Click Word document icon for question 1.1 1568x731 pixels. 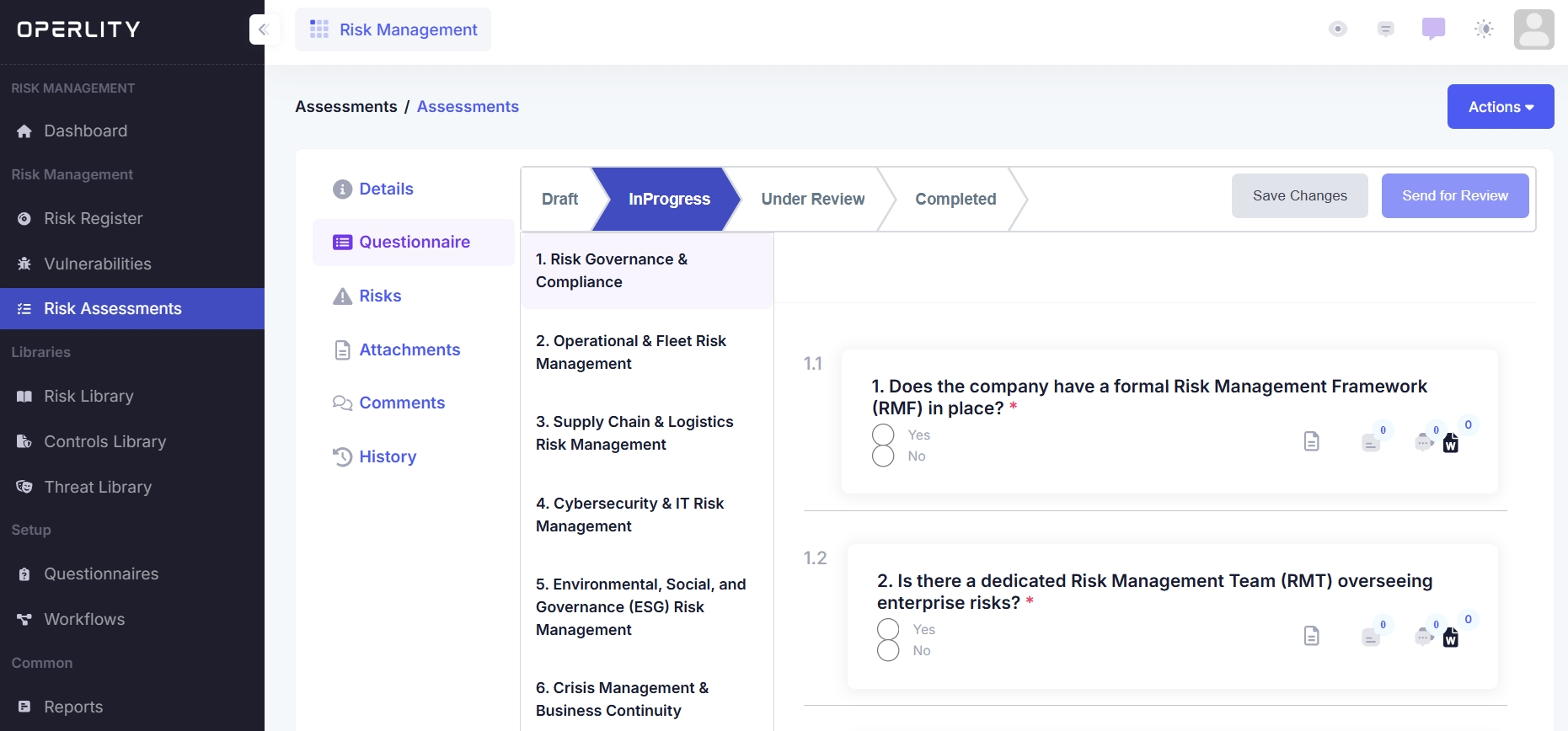pos(1450,443)
